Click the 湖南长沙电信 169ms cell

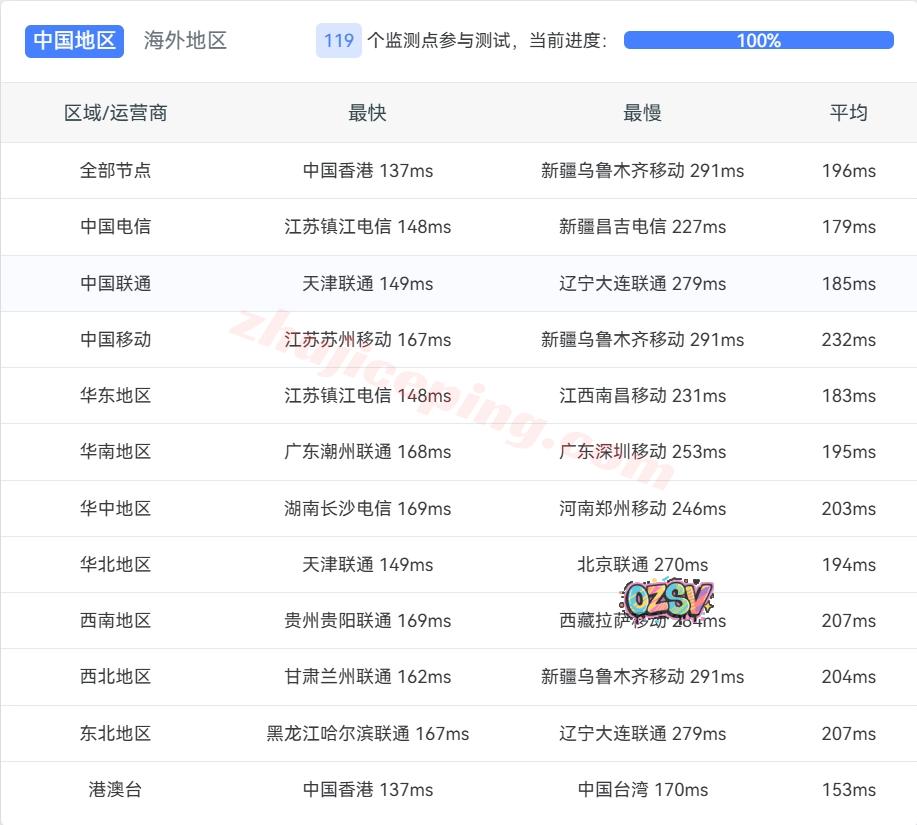367,509
